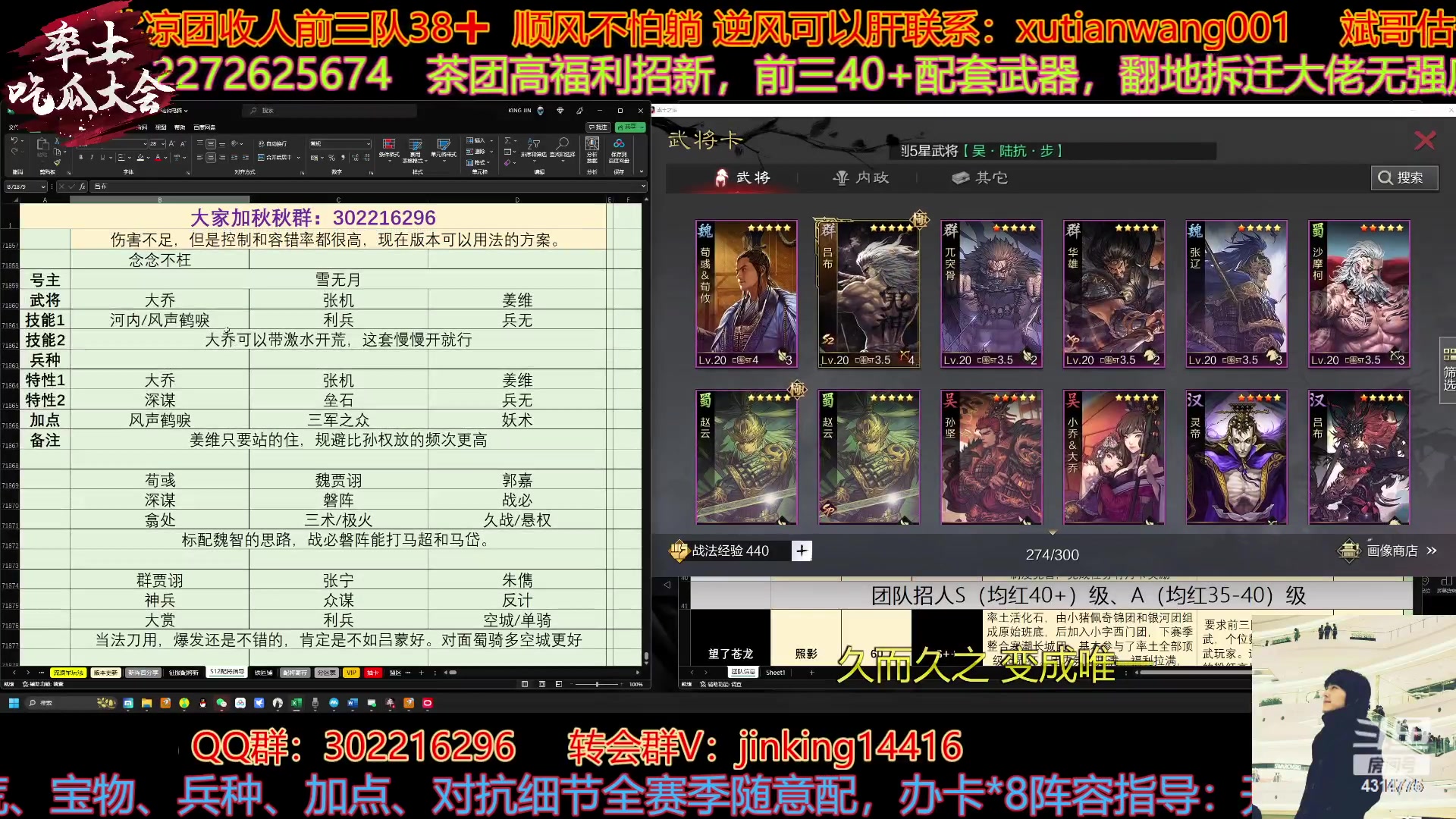Expand the formula bar chevron
The height and width of the screenshot is (819, 1456).
[x=643, y=186]
